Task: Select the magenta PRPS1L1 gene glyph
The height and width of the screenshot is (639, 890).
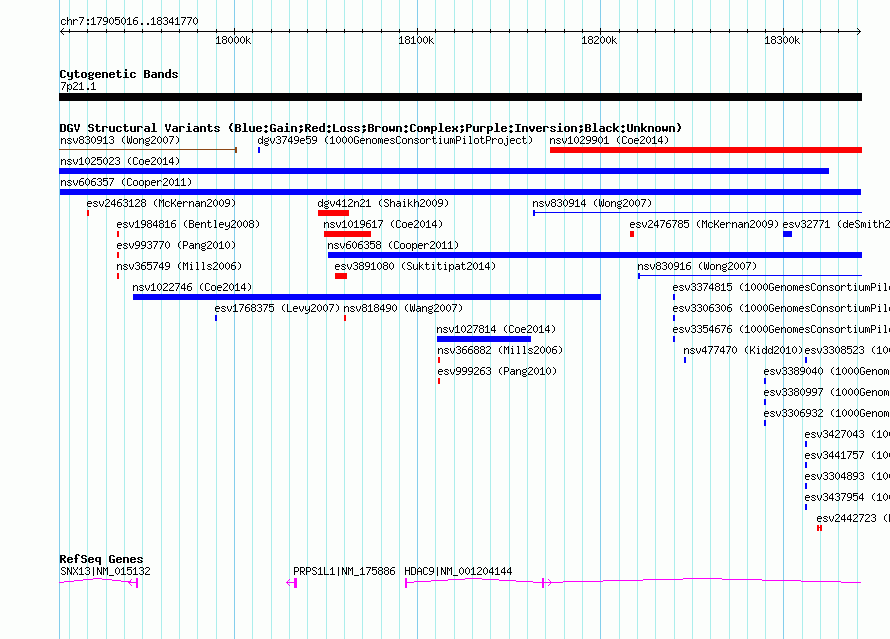Action: pyautogui.click(x=291, y=582)
